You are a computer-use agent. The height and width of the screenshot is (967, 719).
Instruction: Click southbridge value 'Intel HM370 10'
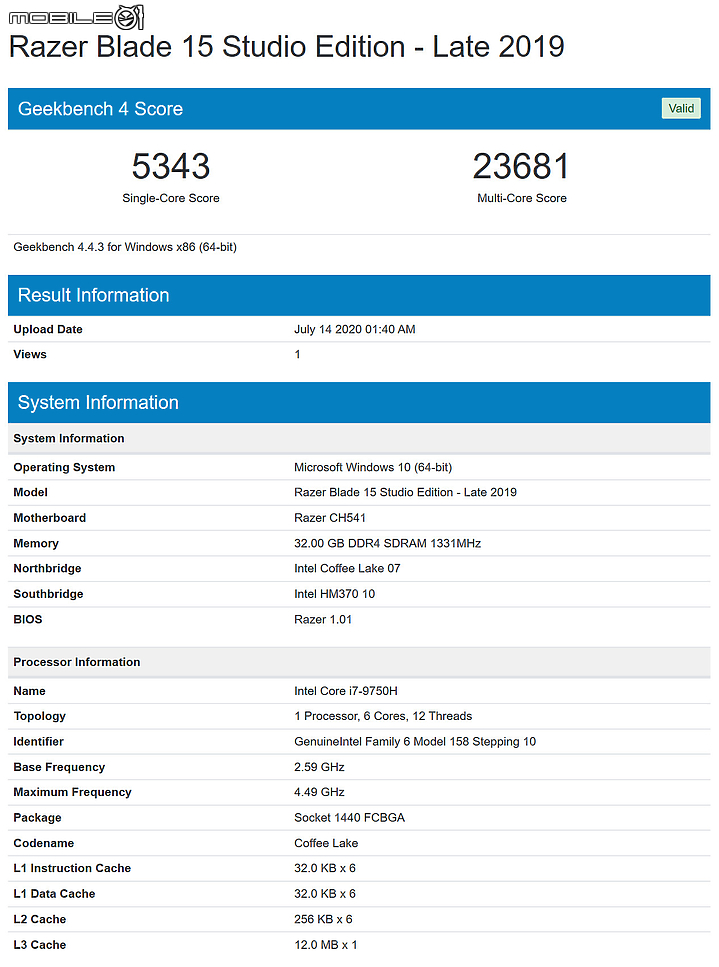[334, 594]
